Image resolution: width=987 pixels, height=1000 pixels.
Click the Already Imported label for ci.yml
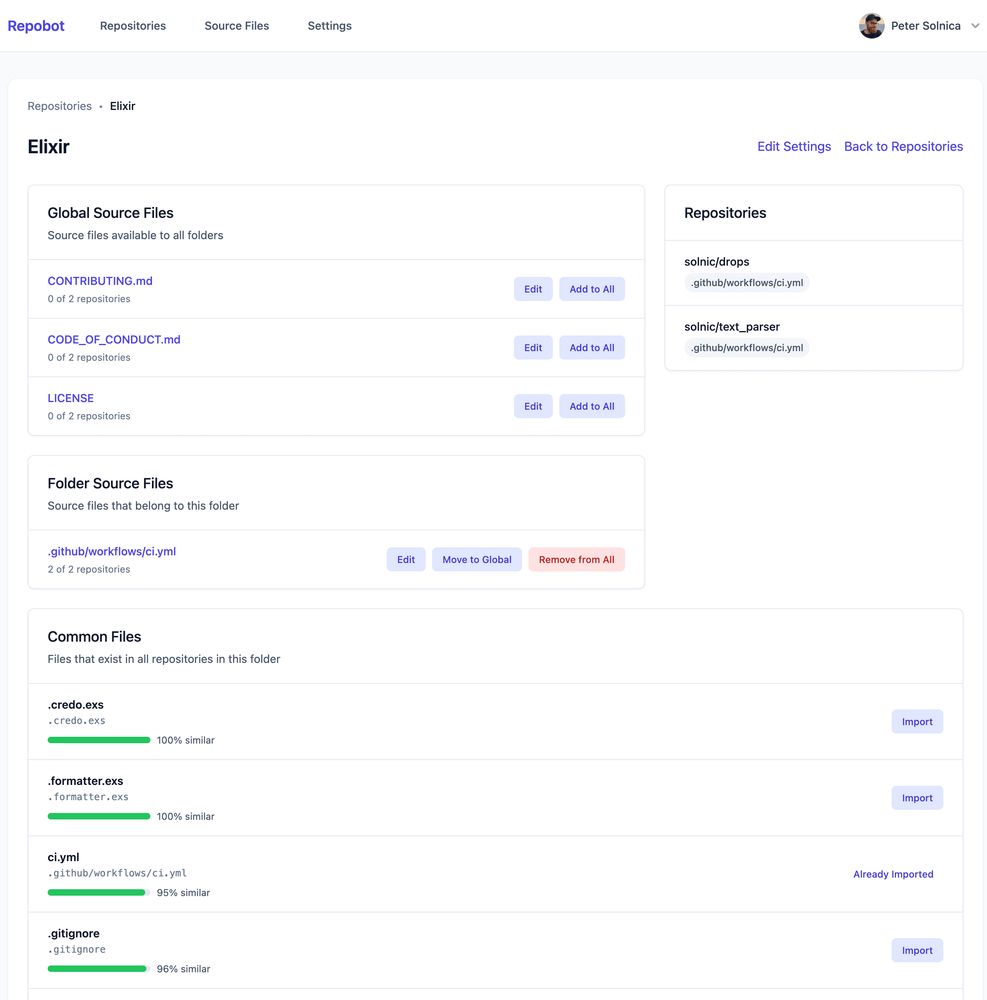coord(893,874)
